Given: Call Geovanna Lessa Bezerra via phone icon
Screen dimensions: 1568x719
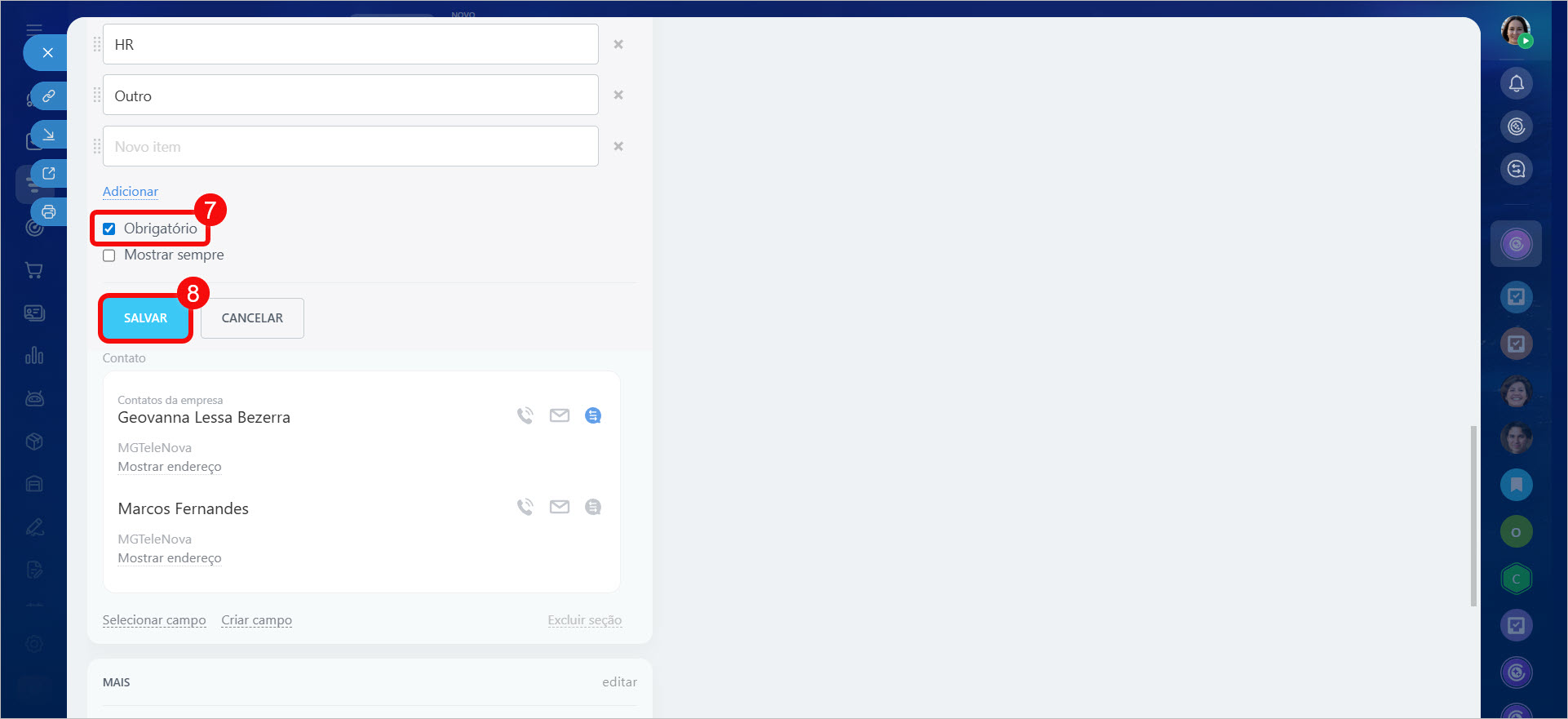Looking at the screenshot, I should click(525, 415).
